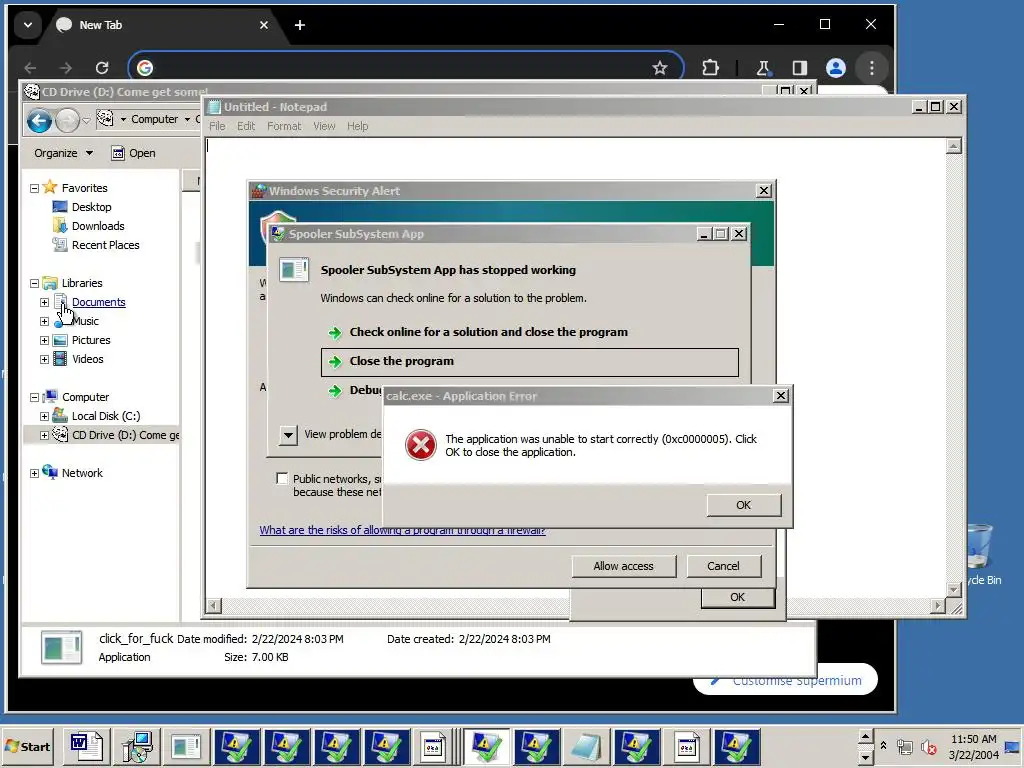Open Explorer recent locations dropdown arrow
Screen dimensions: 1024x768
tap(86, 121)
